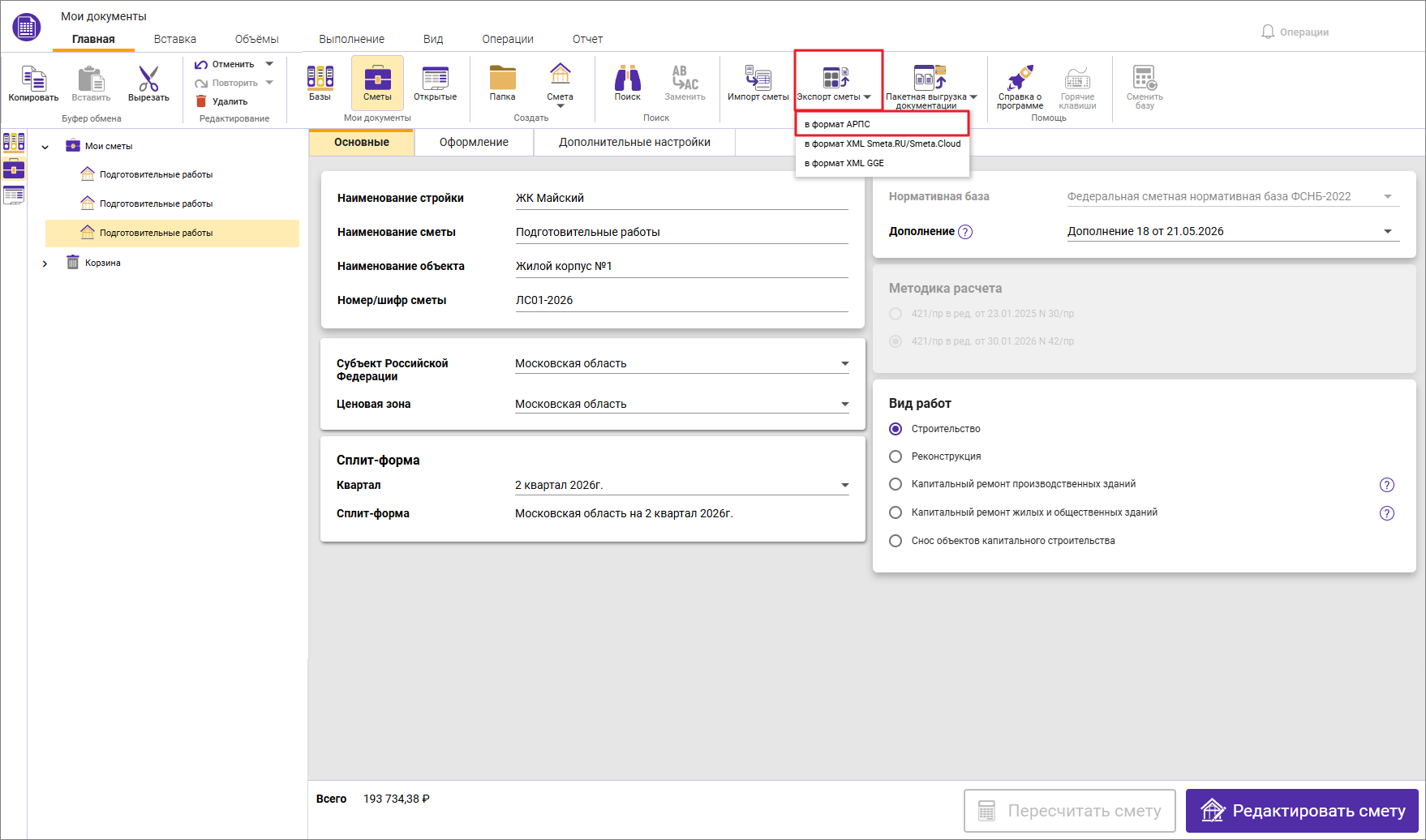Open the Субъект Российской Федерации dropdown
The height and width of the screenshot is (840, 1426).
pyautogui.click(x=682, y=363)
